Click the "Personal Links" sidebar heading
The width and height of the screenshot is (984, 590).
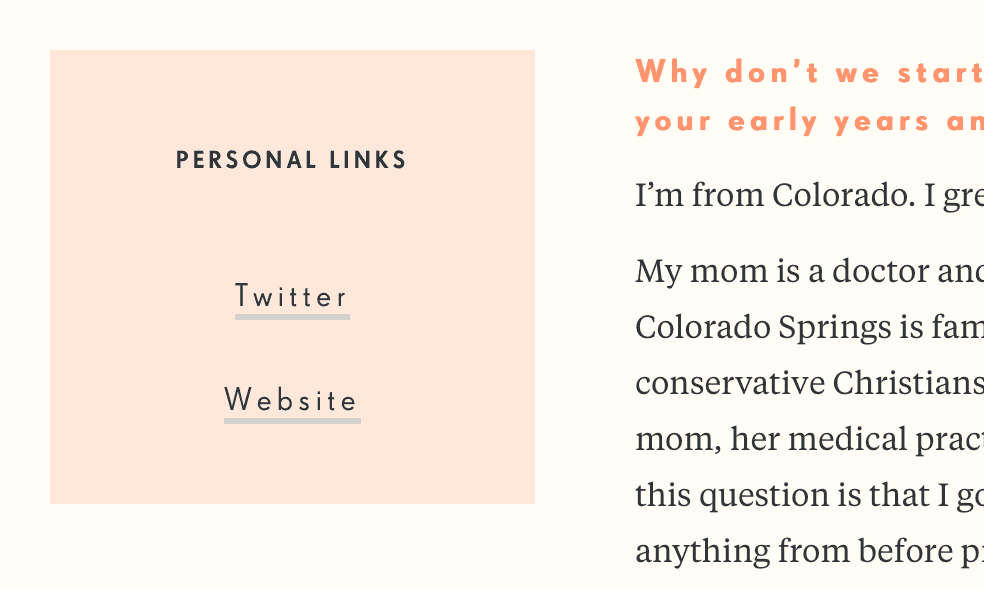pyautogui.click(x=291, y=160)
